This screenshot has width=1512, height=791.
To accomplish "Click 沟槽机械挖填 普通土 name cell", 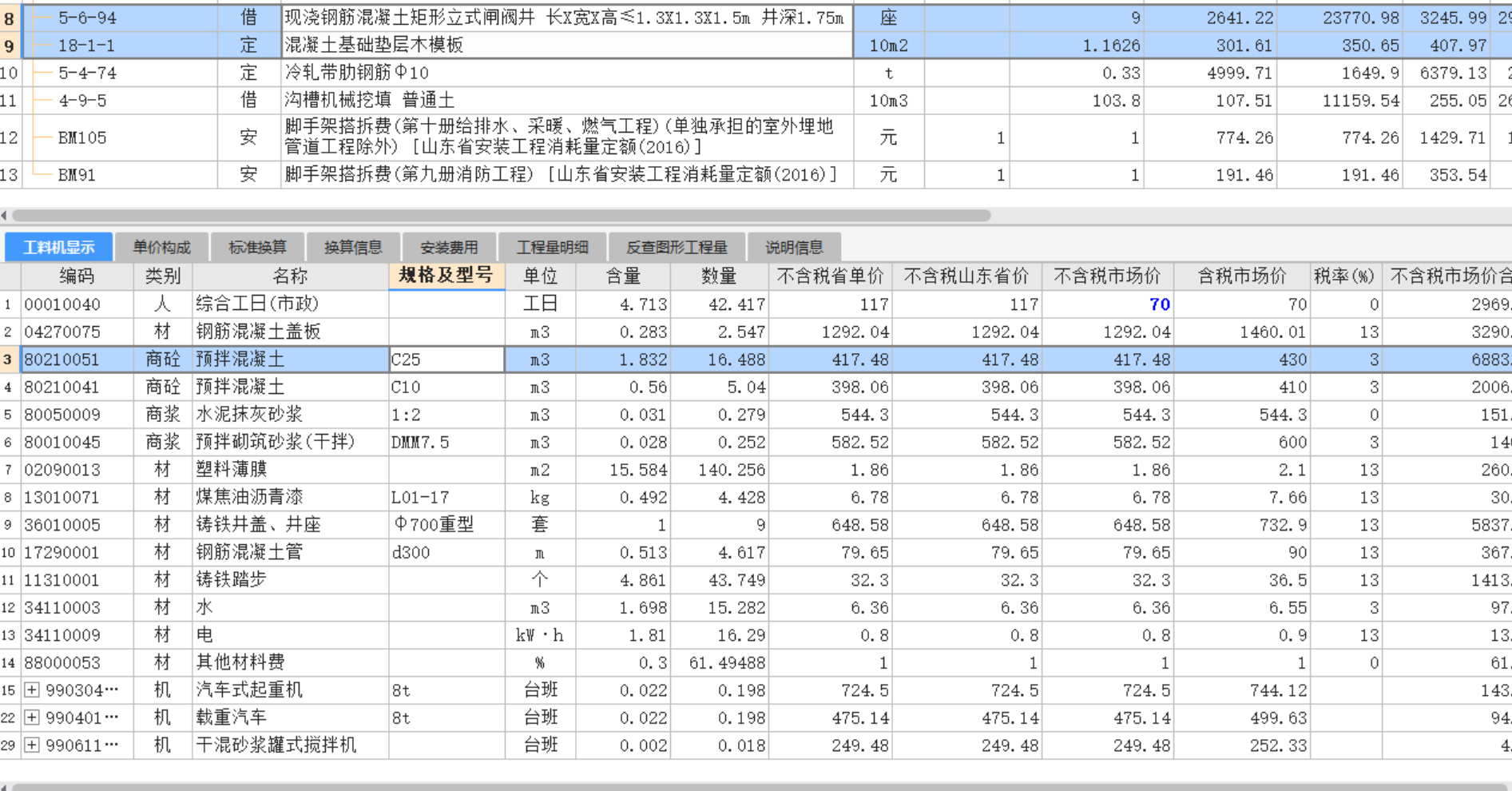I will pyautogui.click(x=567, y=101).
